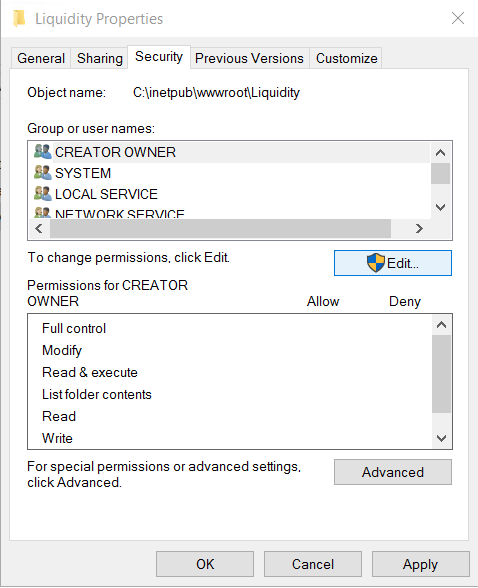Click the up arrow of the user list scrollbar
Image resolution: width=478 pixels, height=588 pixels.
(x=441, y=153)
